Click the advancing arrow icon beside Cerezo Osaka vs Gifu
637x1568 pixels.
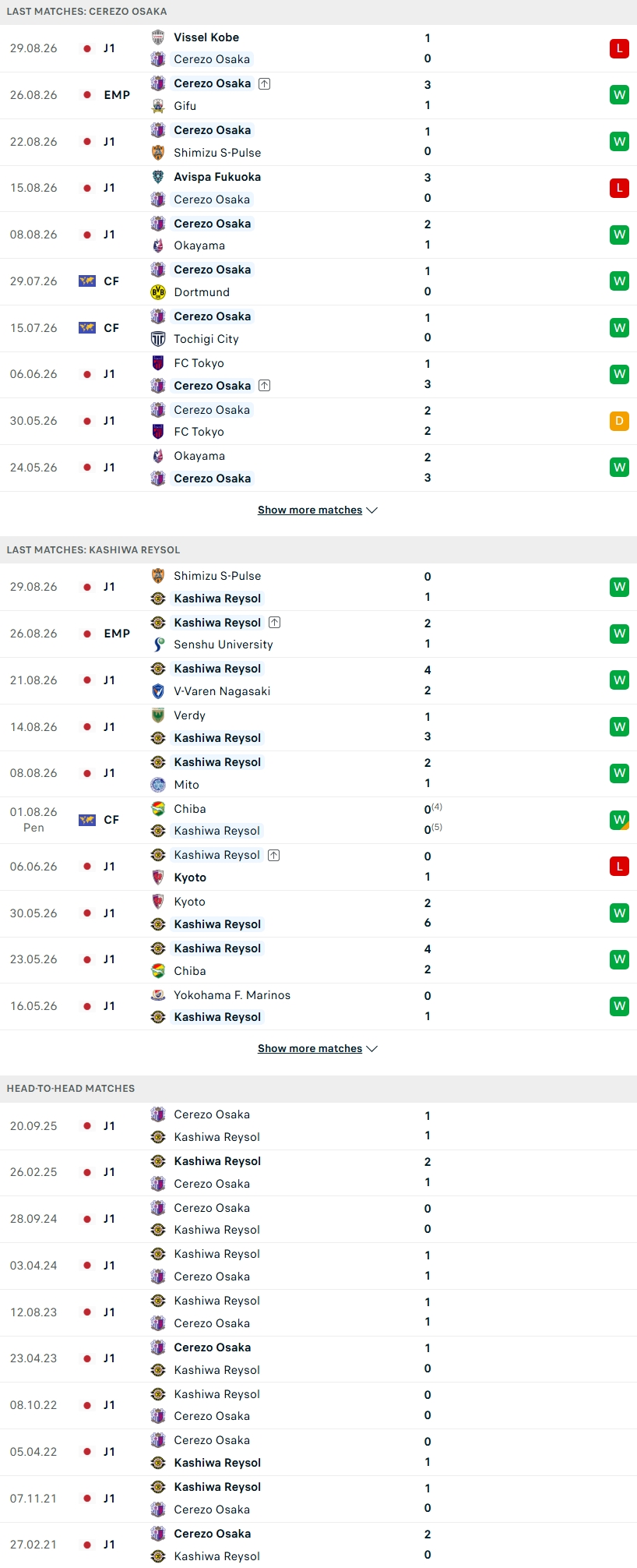265,83
